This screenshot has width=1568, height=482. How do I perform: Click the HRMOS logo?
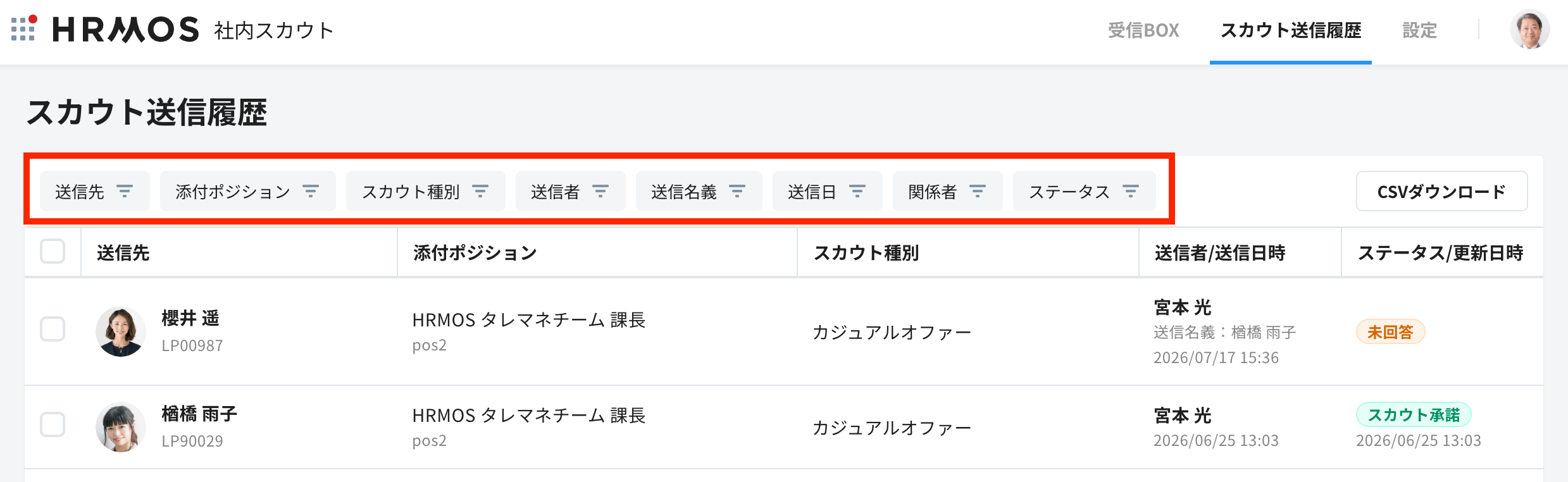tap(125, 30)
